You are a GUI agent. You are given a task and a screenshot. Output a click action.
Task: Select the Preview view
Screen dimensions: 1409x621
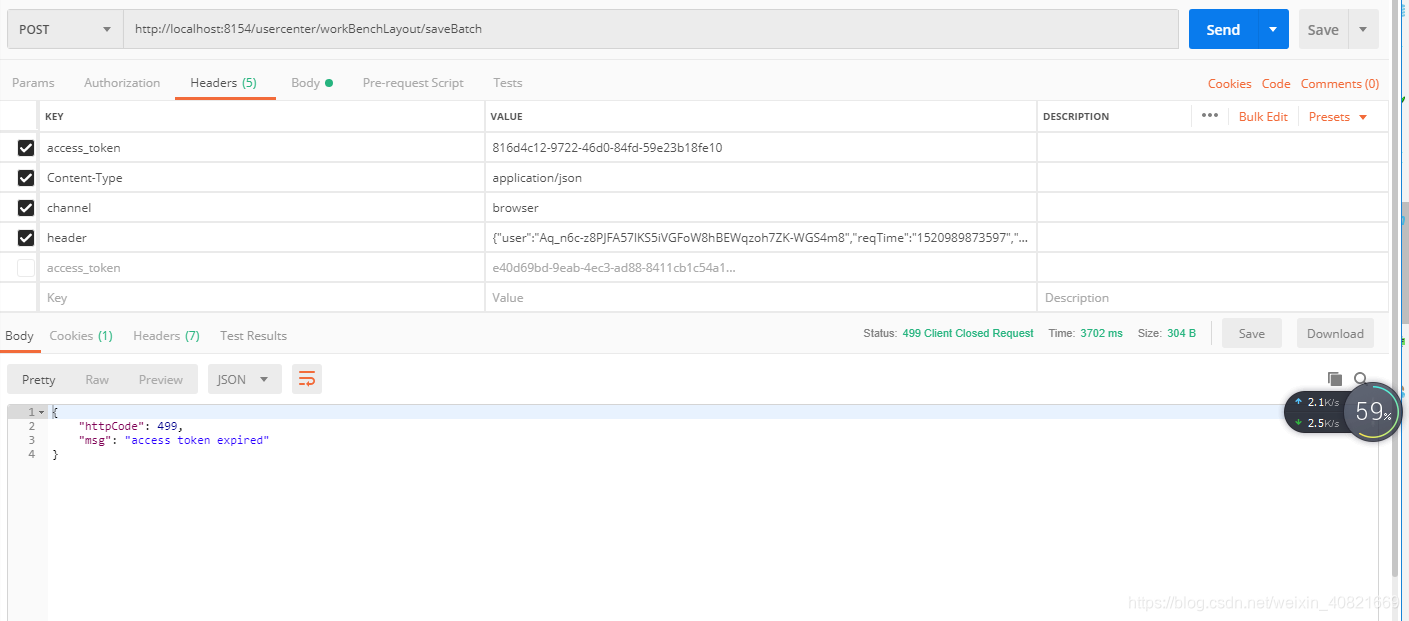tap(161, 380)
